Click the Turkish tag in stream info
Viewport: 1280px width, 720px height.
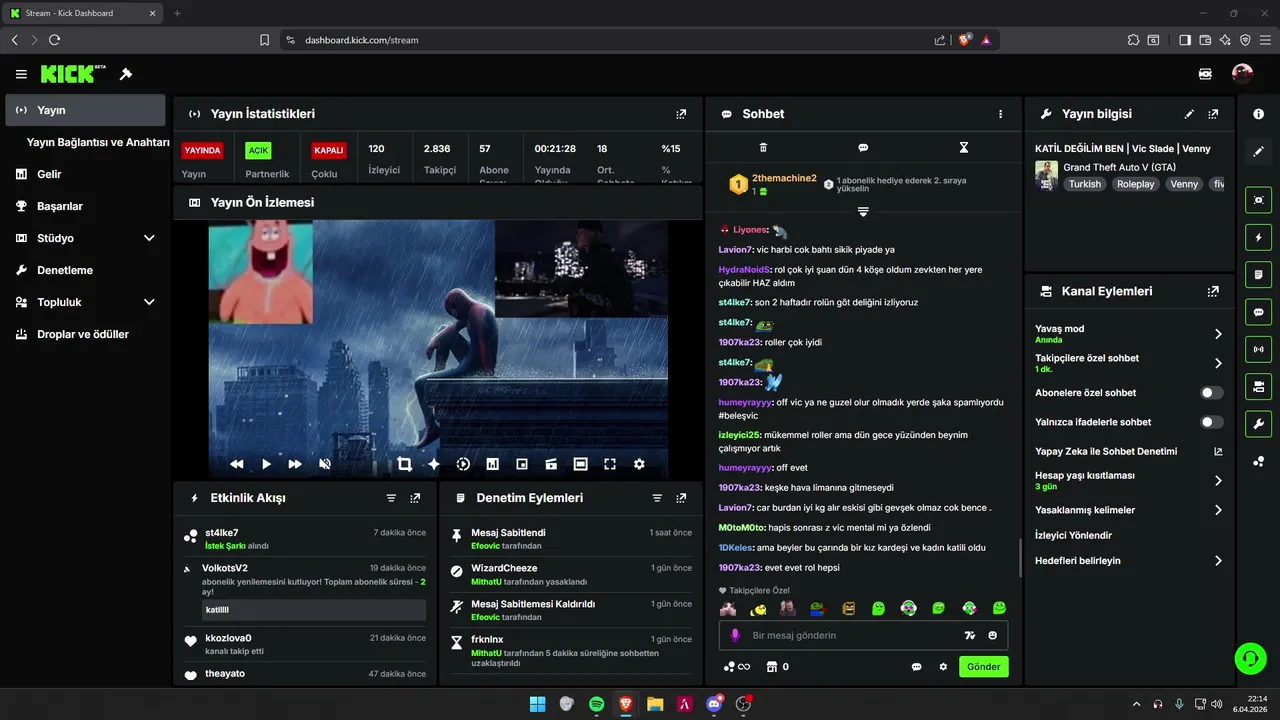click(x=1084, y=184)
